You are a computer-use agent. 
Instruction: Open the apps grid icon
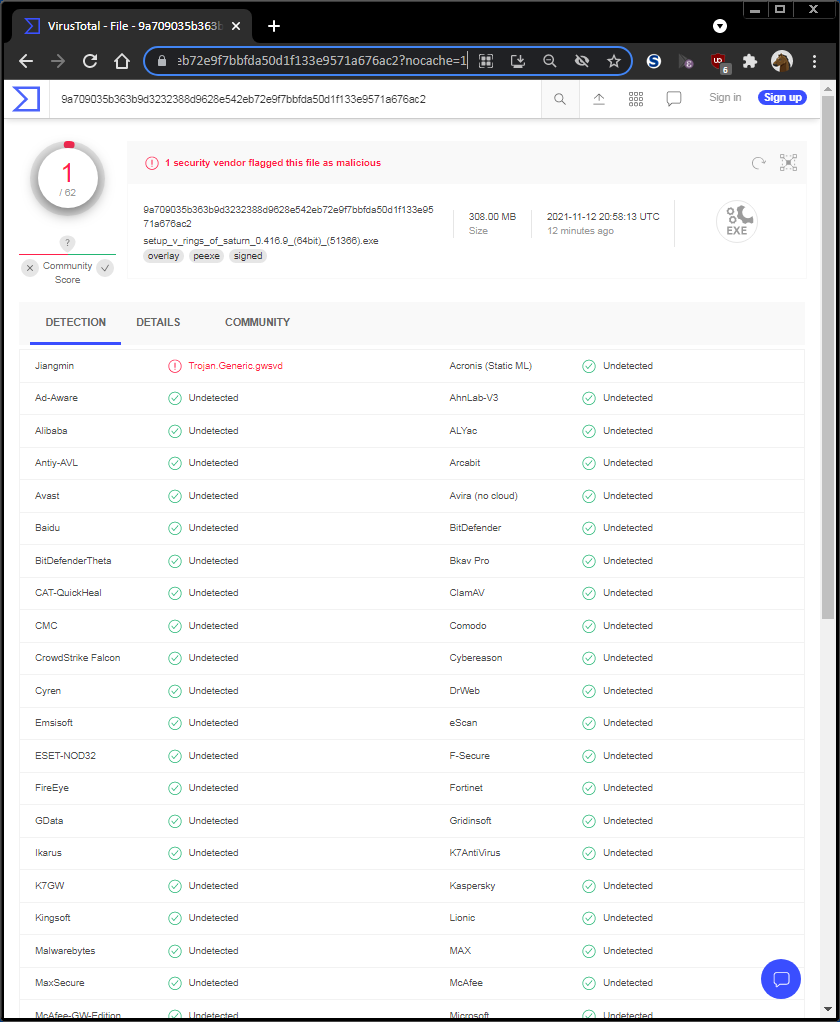click(x=636, y=99)
